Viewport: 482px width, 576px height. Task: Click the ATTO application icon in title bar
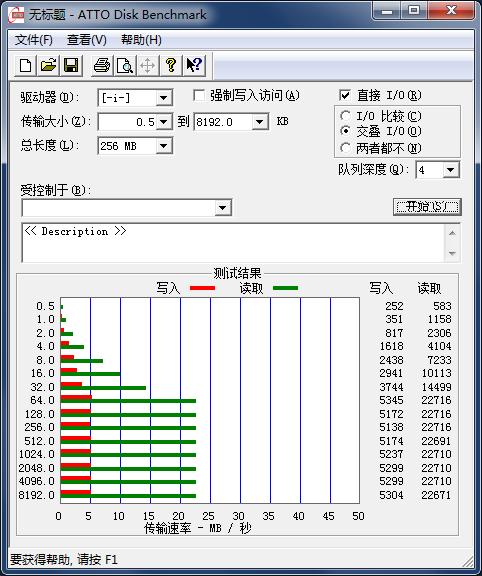pos(16,15)
